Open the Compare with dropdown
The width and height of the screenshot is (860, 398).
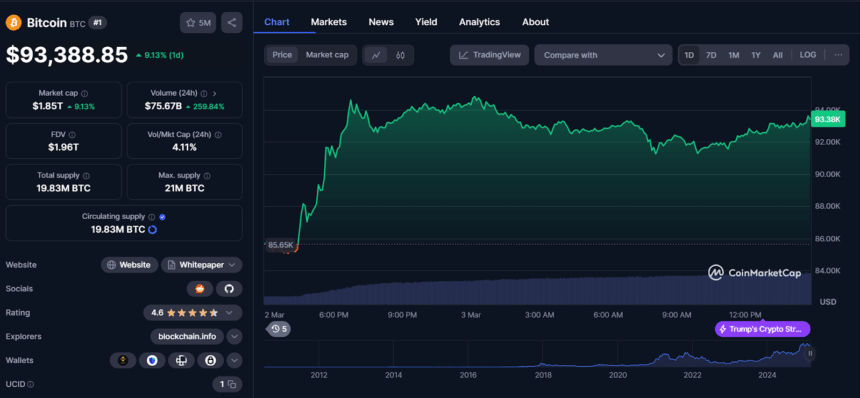pos(603,55)
